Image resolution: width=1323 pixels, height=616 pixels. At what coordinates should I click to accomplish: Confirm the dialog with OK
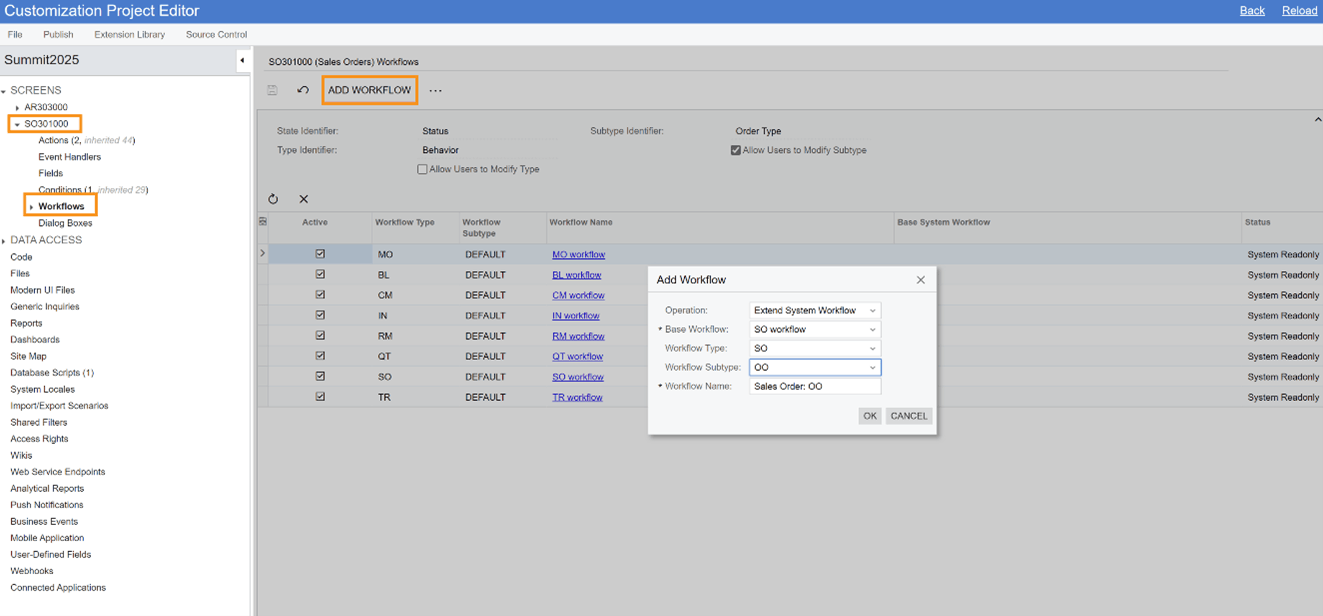pyautogui.click(x=870, y=416)
